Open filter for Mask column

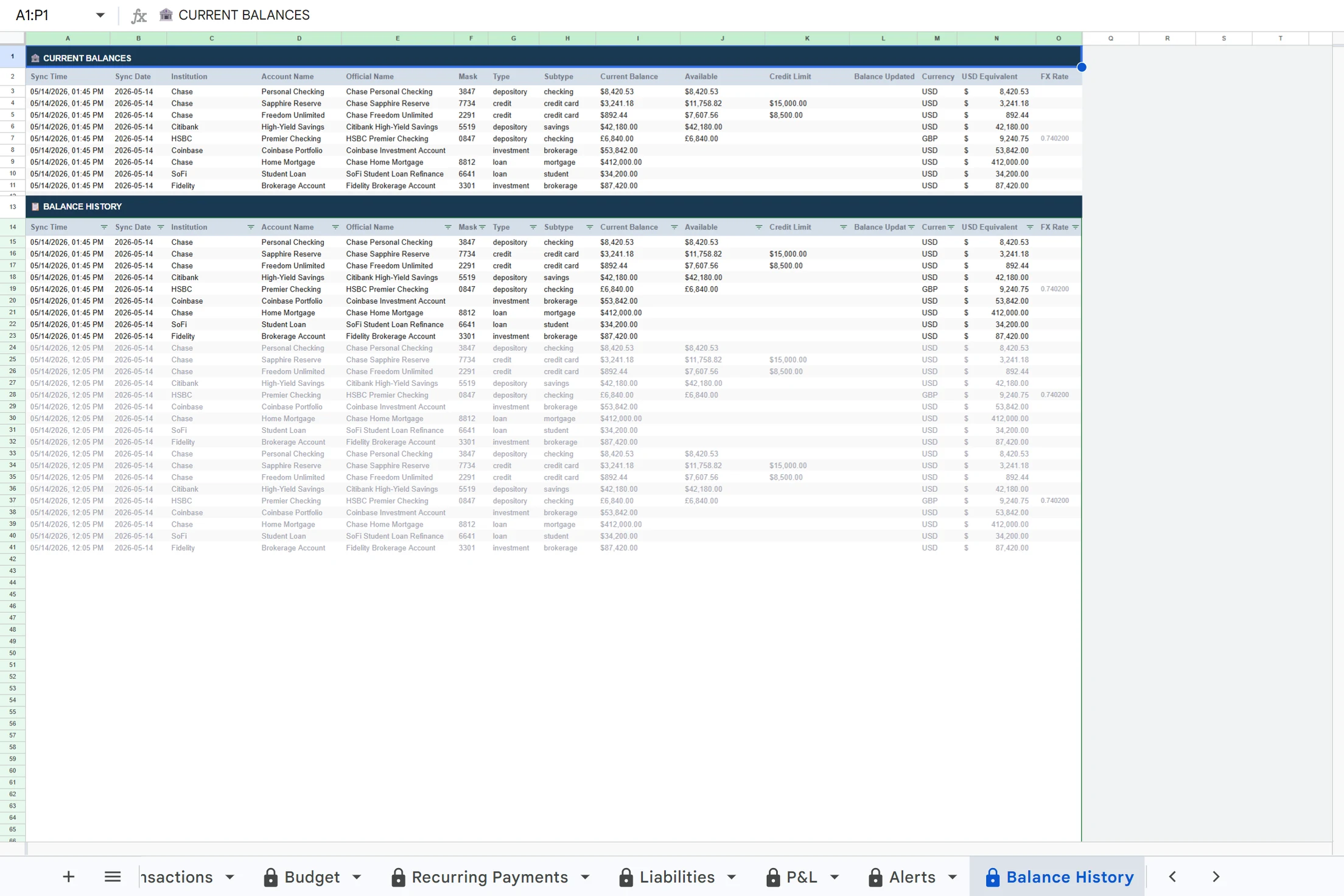[x=482, y=227]
